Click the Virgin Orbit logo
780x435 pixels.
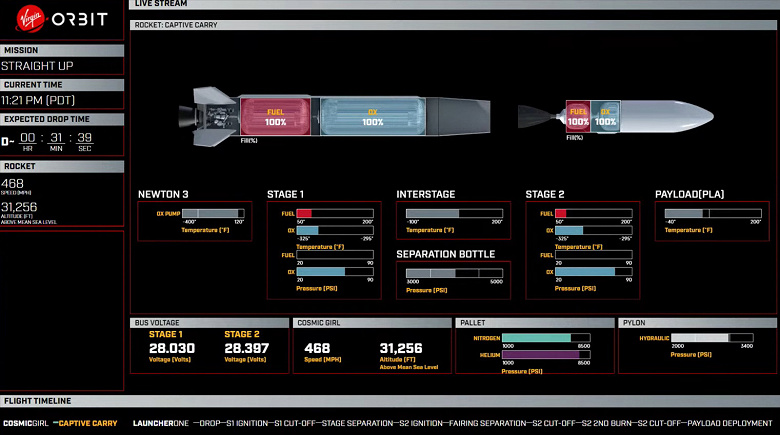point(62,19)
